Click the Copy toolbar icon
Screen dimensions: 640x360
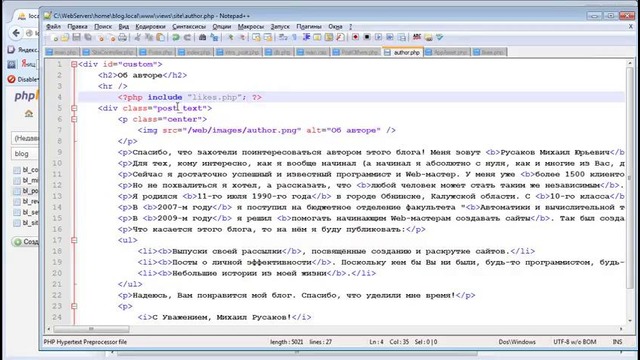(149, 38)
